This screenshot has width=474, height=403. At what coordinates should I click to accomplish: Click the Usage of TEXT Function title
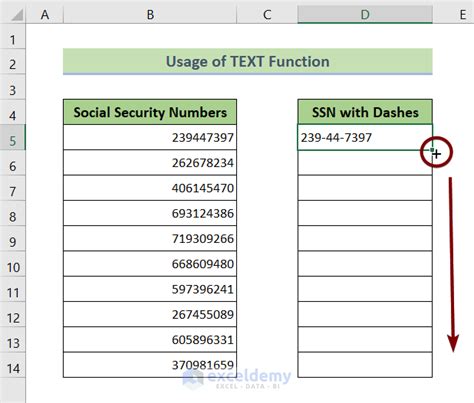click(248, 61)
